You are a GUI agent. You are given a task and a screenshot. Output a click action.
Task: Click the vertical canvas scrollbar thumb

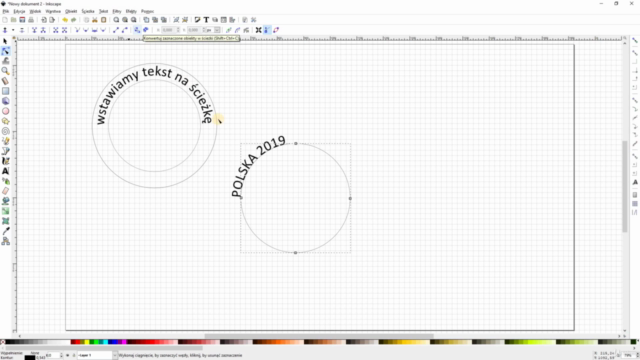(624, 186)
